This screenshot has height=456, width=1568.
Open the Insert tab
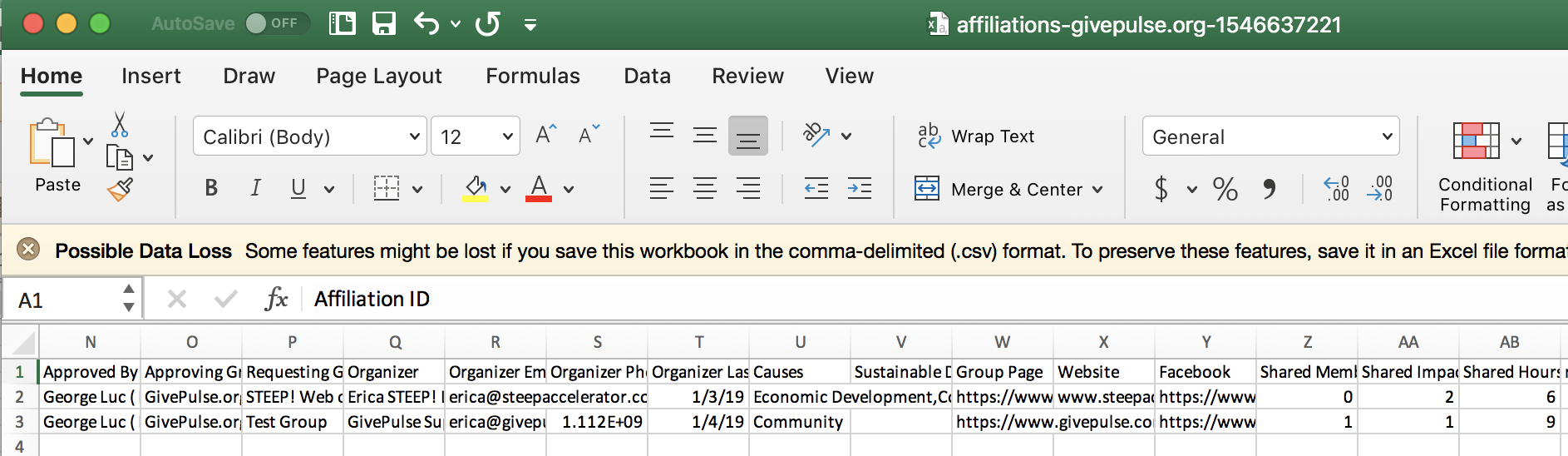[x=151, y=76]
